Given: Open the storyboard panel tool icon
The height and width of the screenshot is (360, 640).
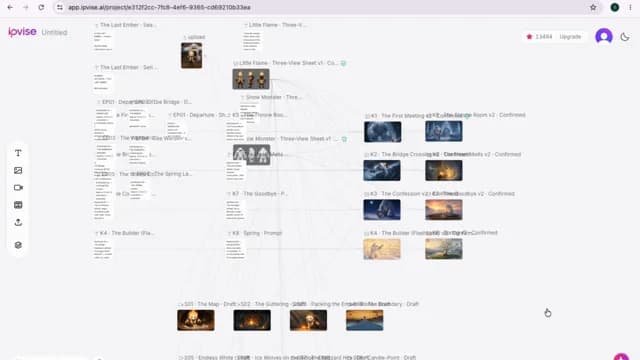Looking at the screenshot, I should [18, 205].
